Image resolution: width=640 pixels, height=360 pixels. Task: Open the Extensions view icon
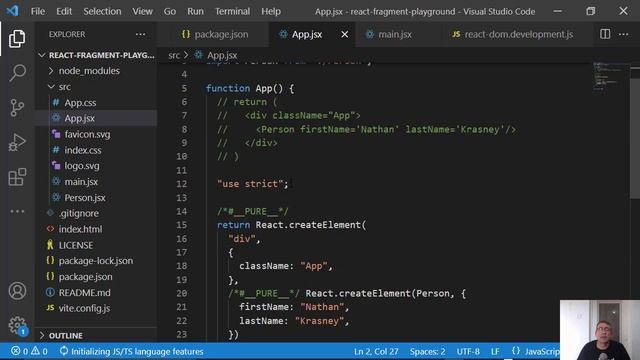pos(17,177)
